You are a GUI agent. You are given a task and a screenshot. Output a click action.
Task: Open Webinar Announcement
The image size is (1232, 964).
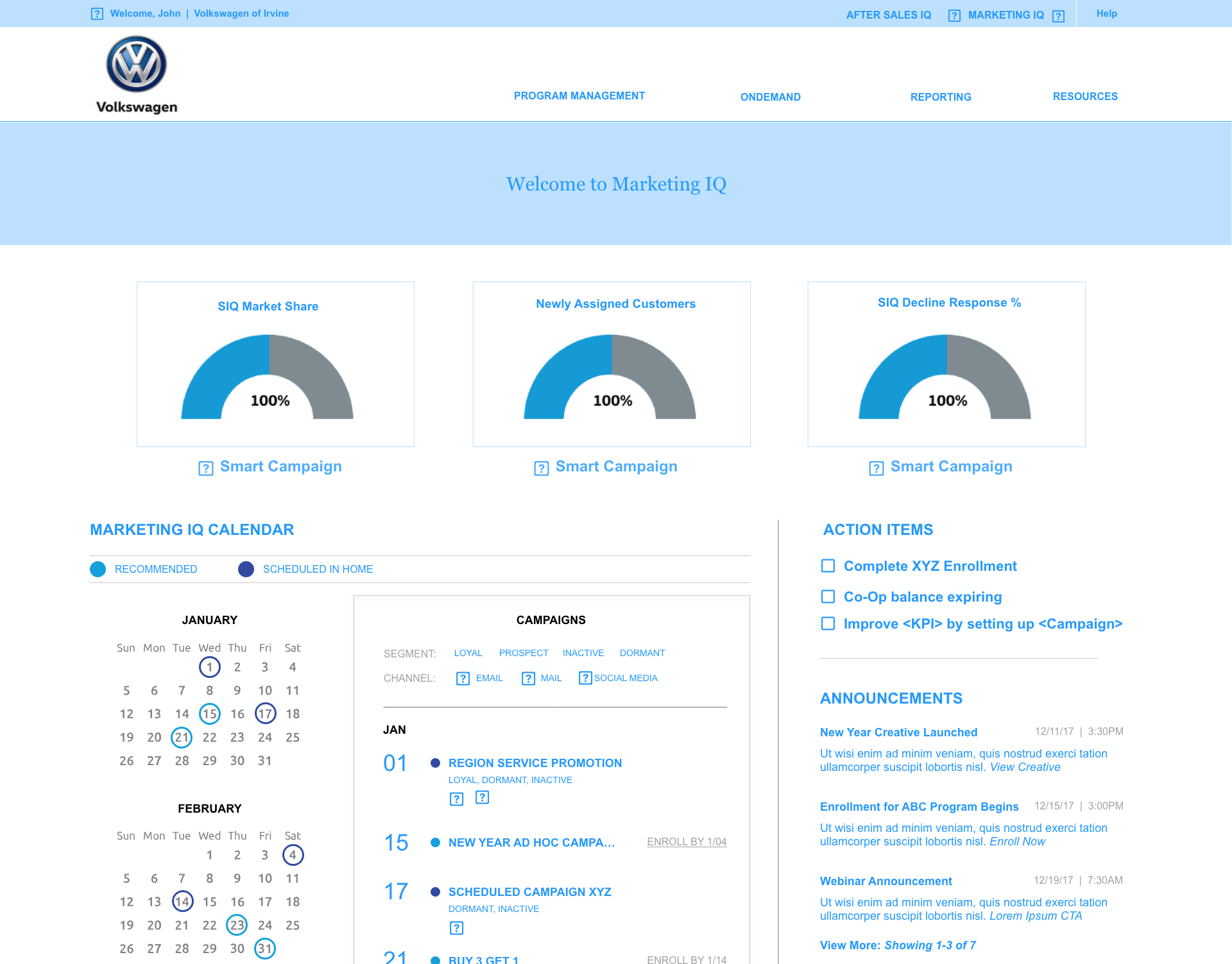[886, 881]
